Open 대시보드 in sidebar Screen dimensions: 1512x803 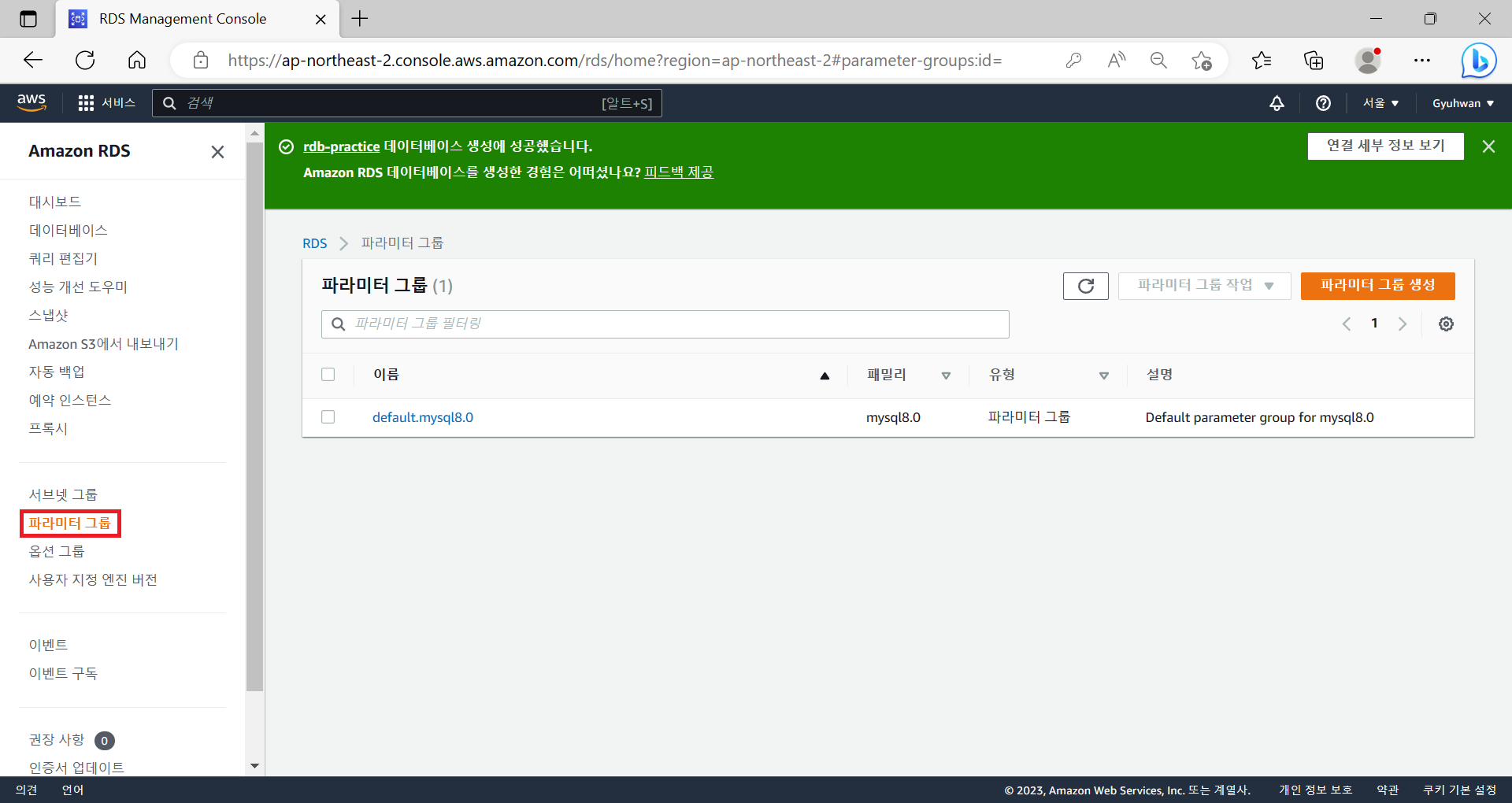click(55, 202)
